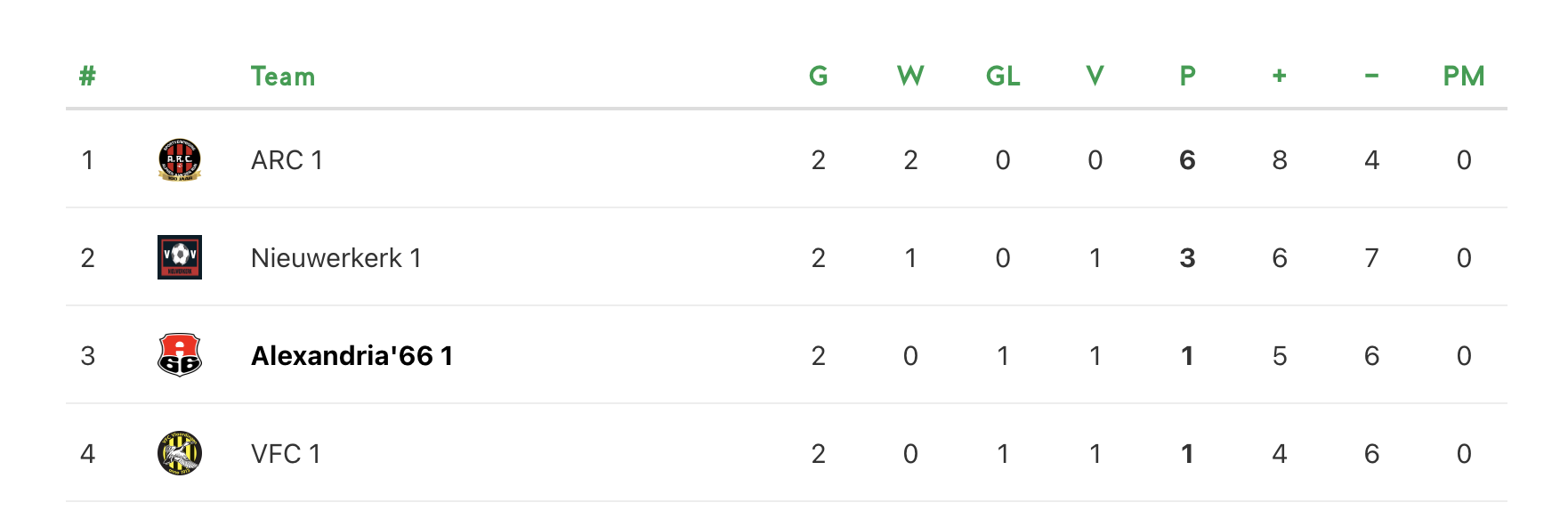Open the ARC 1 team link
The height and width of the screenshot is (527, 1568).
(x=287, y=160)
